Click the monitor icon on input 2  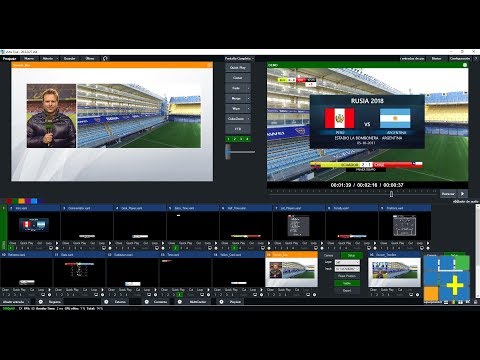pos(51,248)
